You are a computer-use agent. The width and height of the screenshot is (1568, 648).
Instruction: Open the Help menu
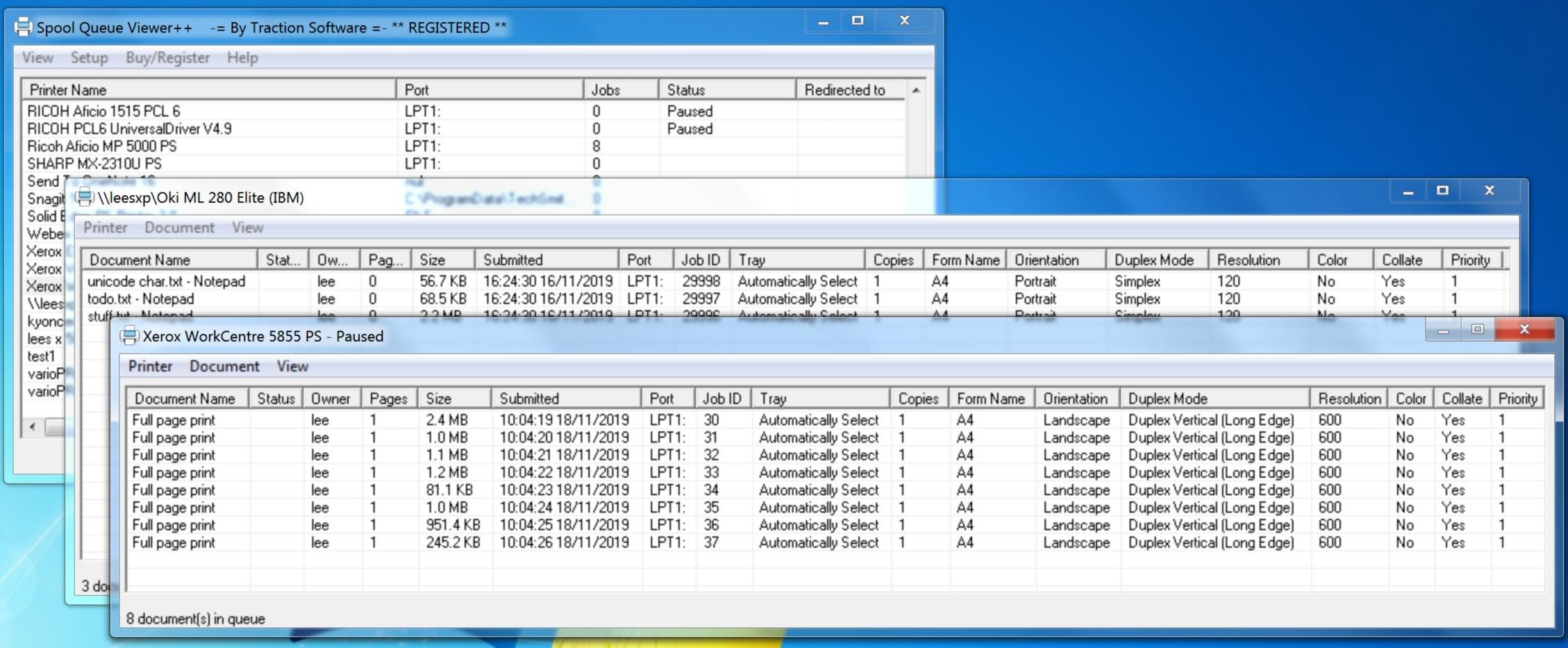tap(242, 58)
